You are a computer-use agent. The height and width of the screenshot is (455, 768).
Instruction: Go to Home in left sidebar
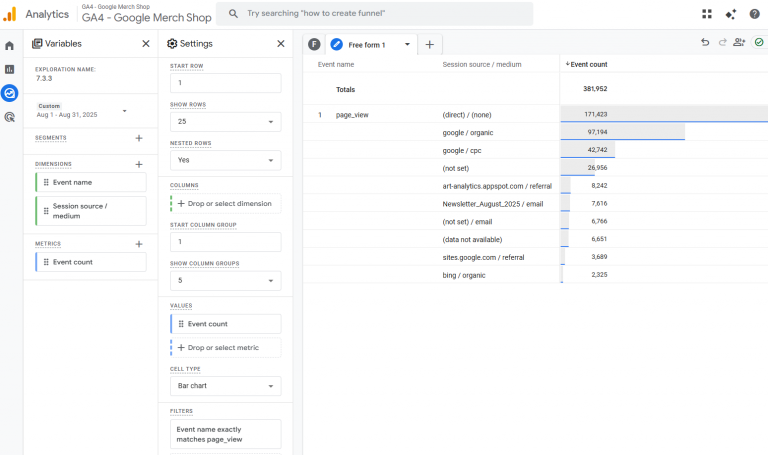[x=10, y=46]
